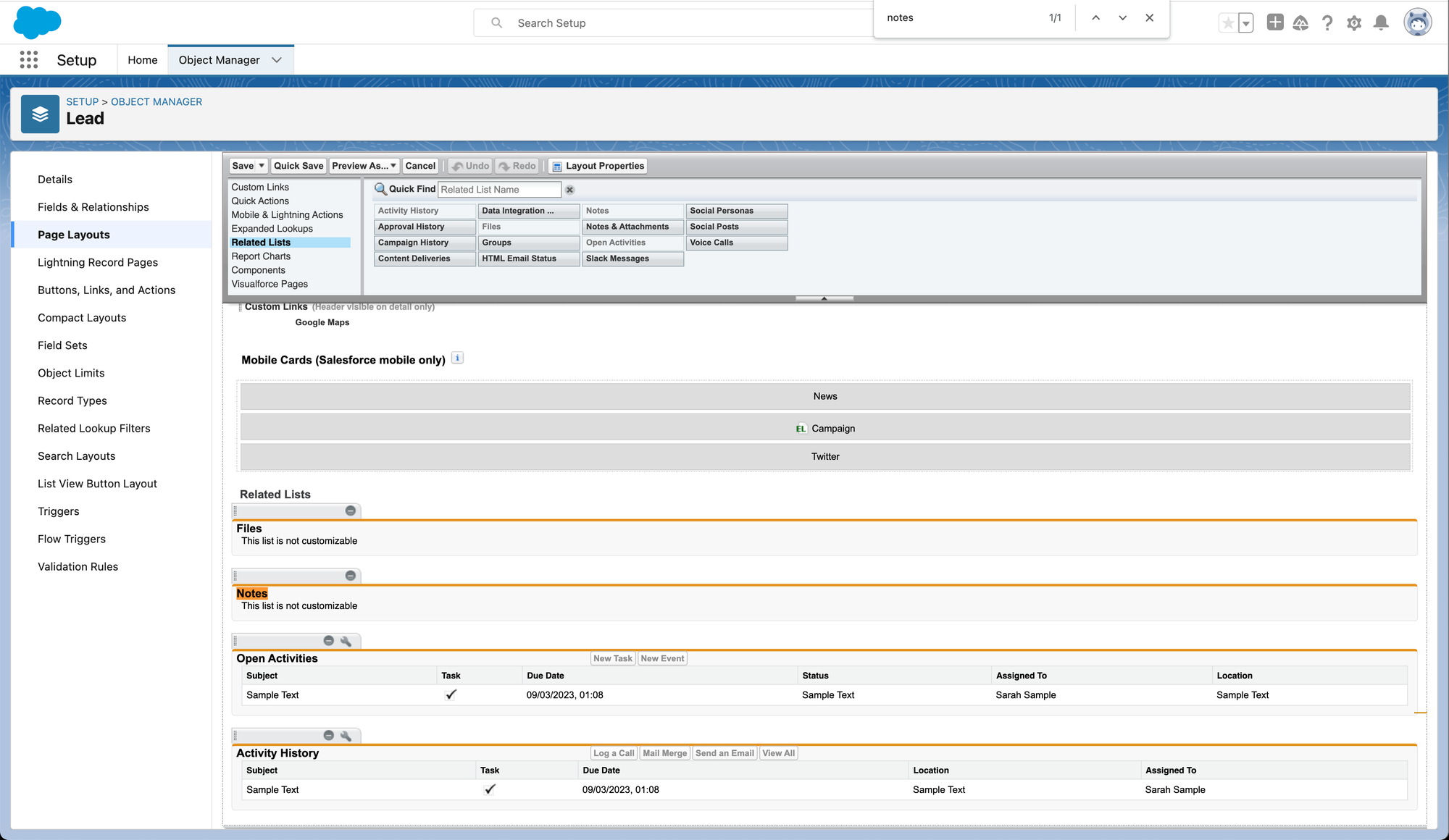Select the Campaign History palette item
1449x840 pixels.
425,243
